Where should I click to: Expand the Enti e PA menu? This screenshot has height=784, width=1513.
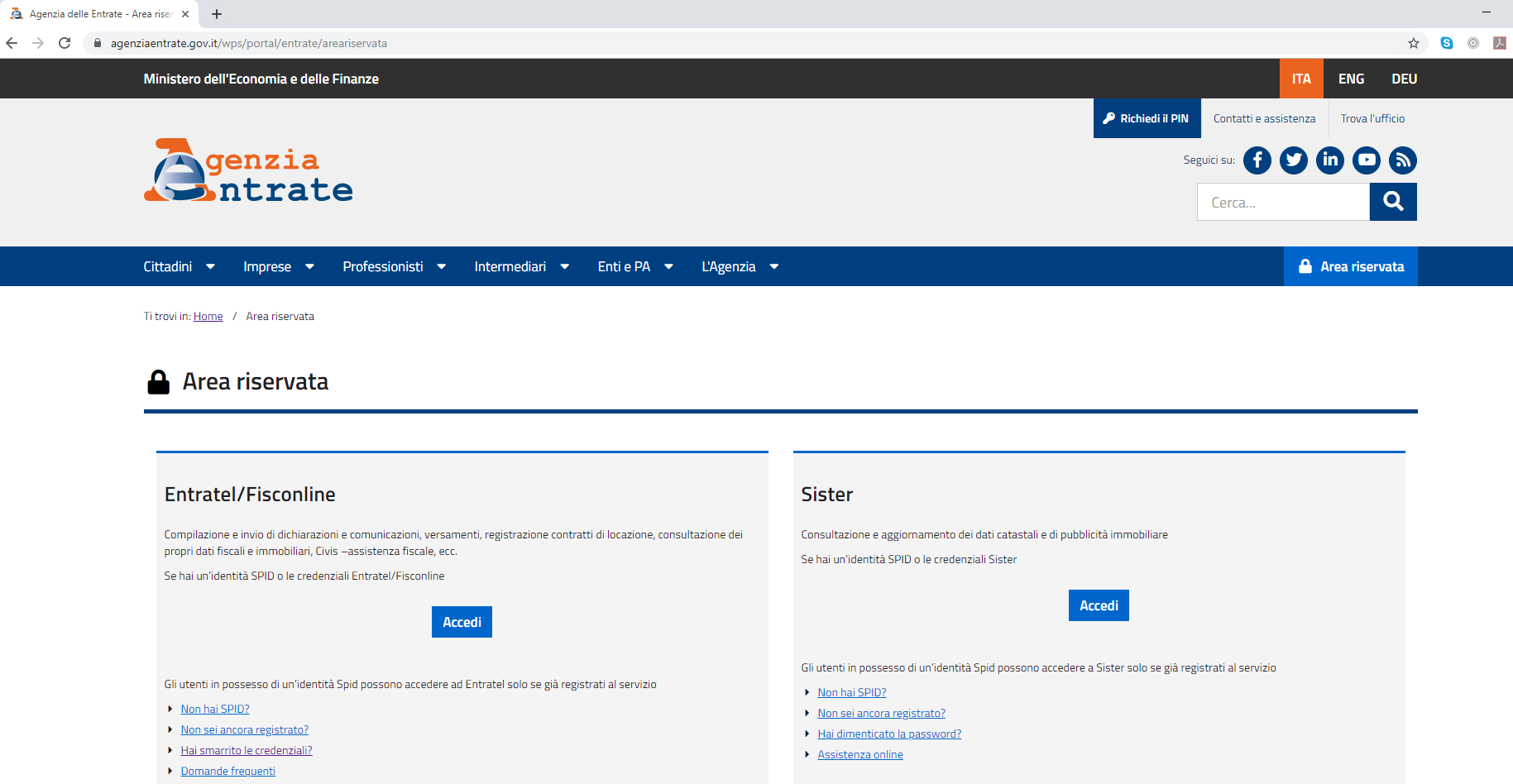click(x=635, y=266)
